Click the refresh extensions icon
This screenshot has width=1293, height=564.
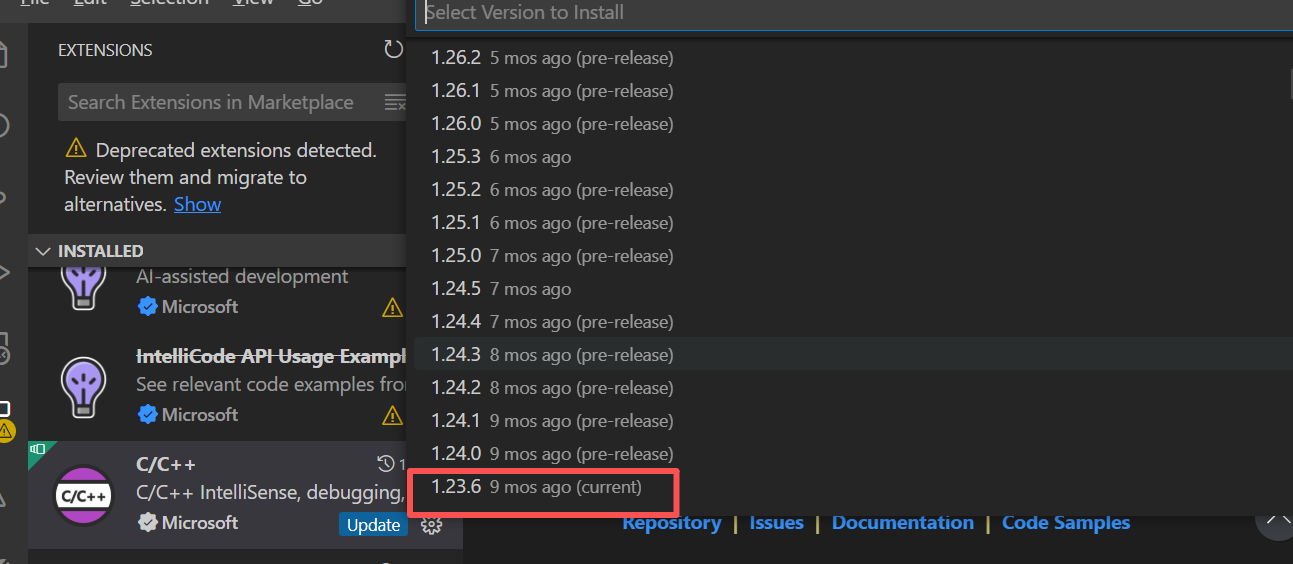pyautogui.click(x=394, y=50)
